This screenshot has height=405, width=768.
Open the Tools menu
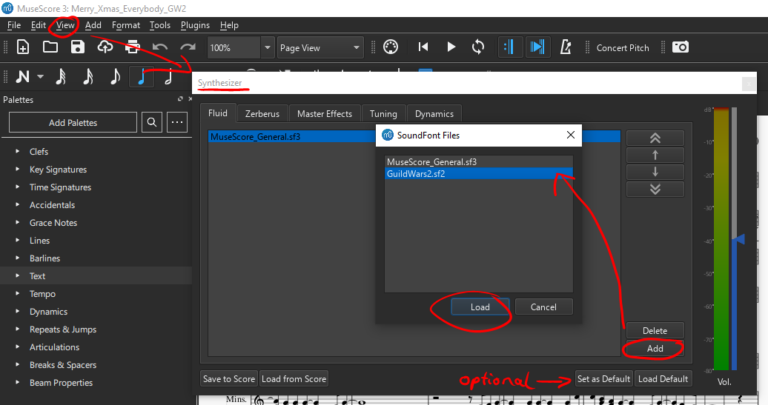coord(160,25)
